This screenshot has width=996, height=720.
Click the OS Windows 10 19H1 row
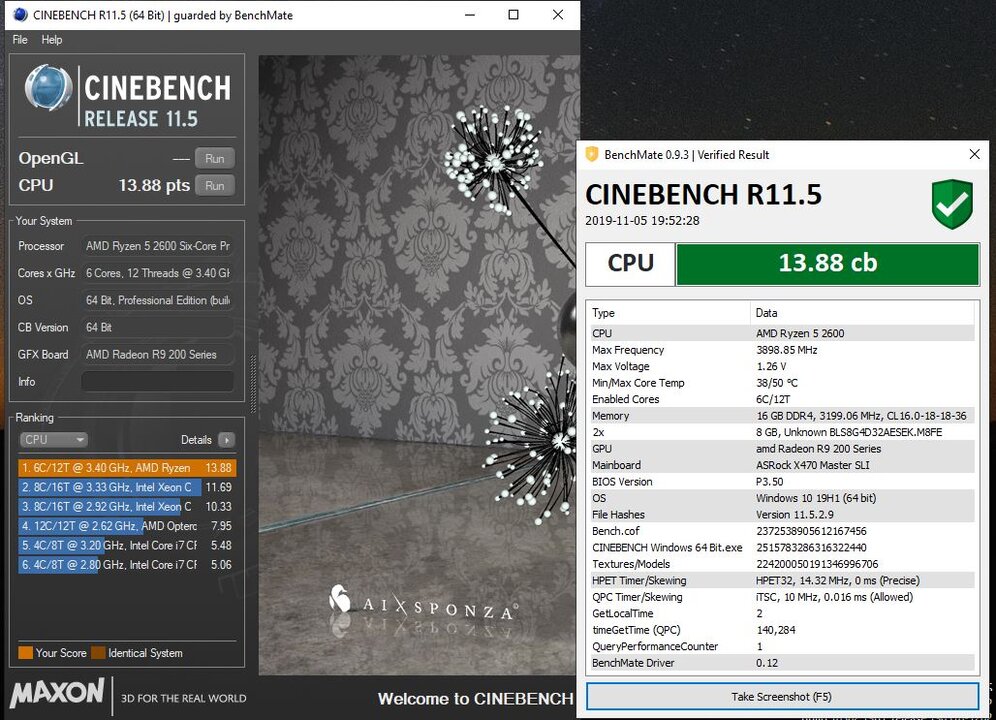[782, 498]
